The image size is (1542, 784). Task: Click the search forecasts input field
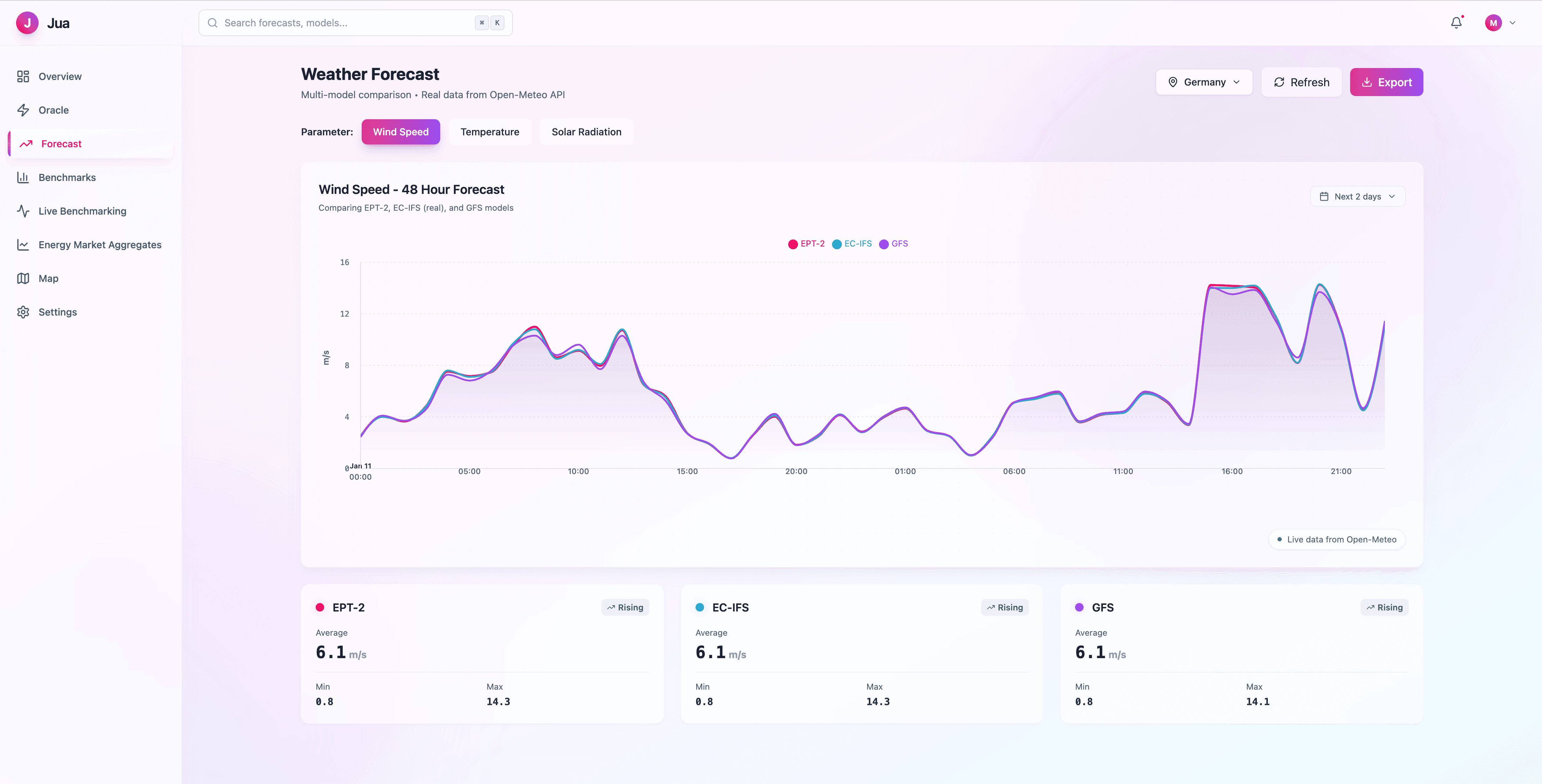tap(347, 23)
